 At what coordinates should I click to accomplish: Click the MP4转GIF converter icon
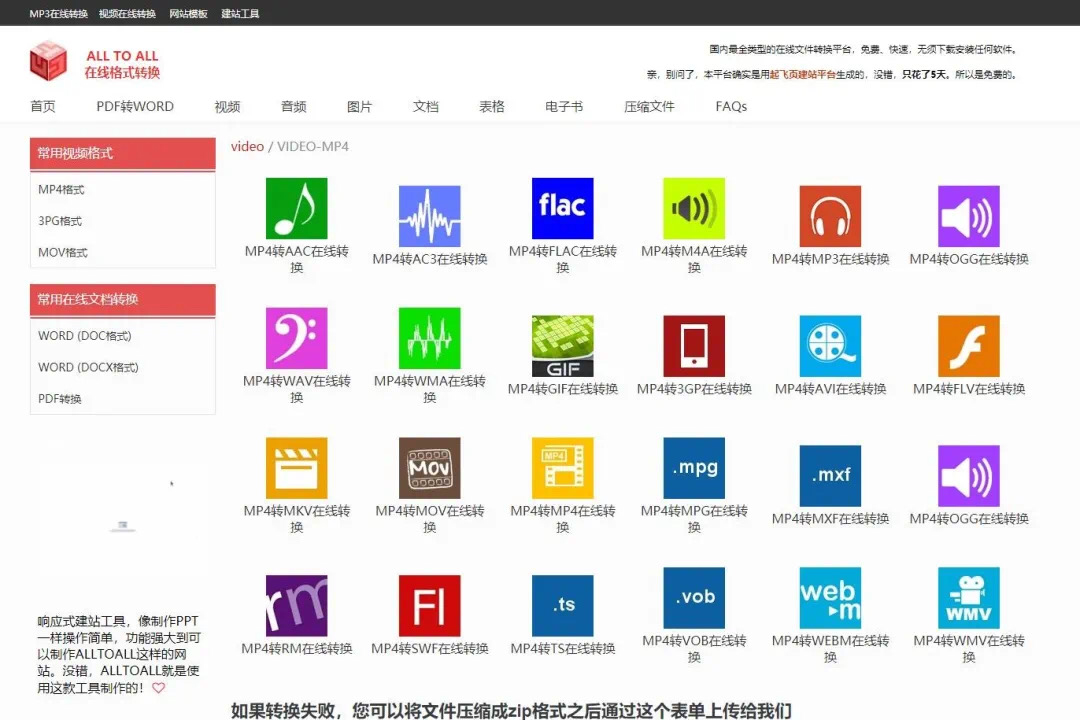[562, 345]
